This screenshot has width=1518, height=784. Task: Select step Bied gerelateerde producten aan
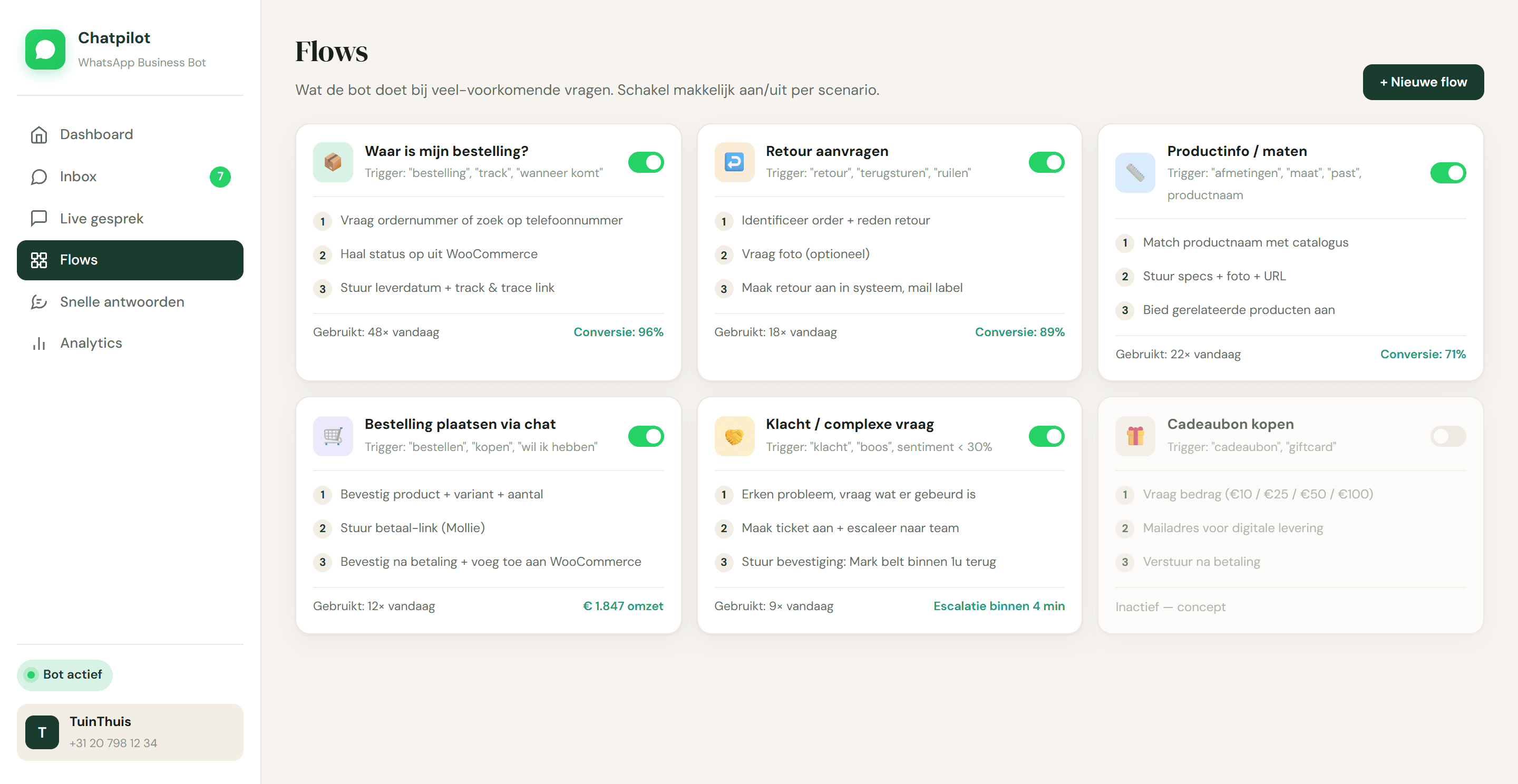(x=1239, y=310)
